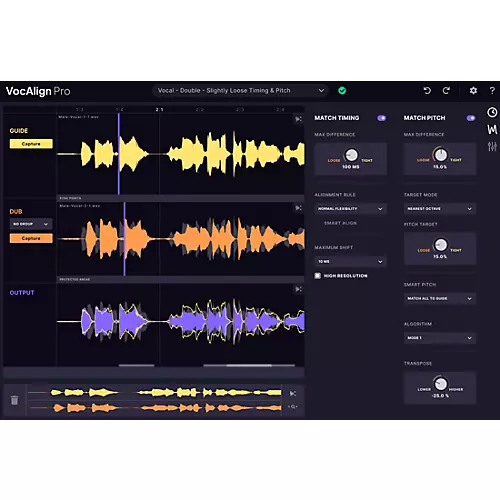Click the purple playhead on the Dub track
Image resolution: width=500 pixels, height=500 pixels.
pyautogui.click(x=125, y=239)
